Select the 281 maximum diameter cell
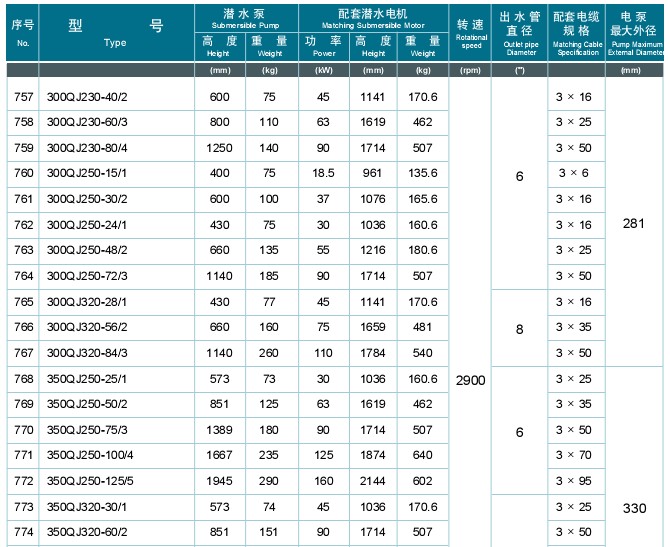The image size is (670, 547). click(634, 224)
